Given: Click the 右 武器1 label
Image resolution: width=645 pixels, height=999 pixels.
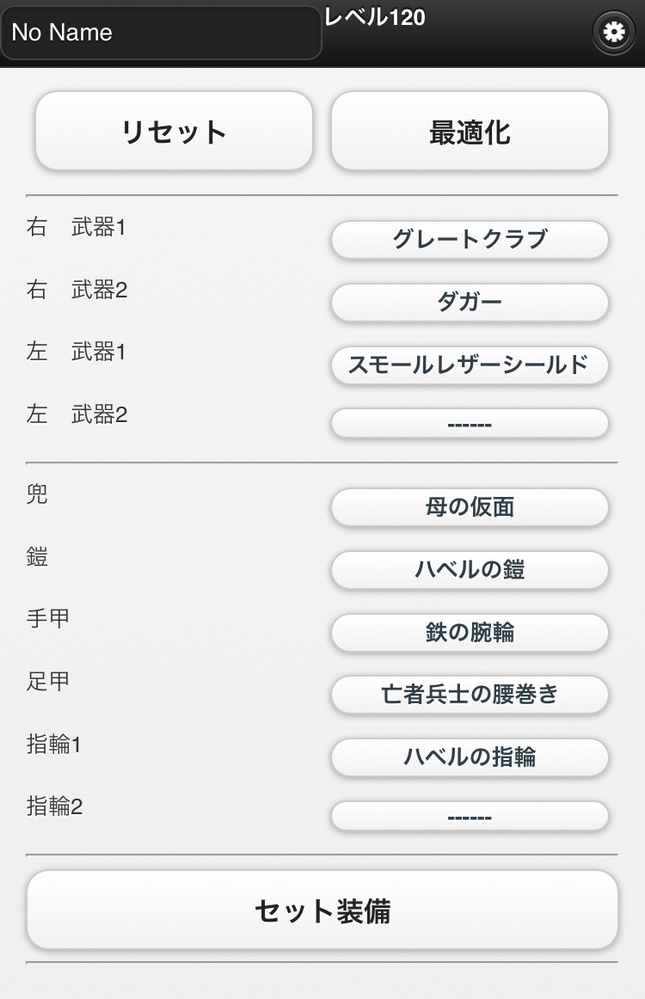Looking at the screenshot, I should click(x=76, y=227).
